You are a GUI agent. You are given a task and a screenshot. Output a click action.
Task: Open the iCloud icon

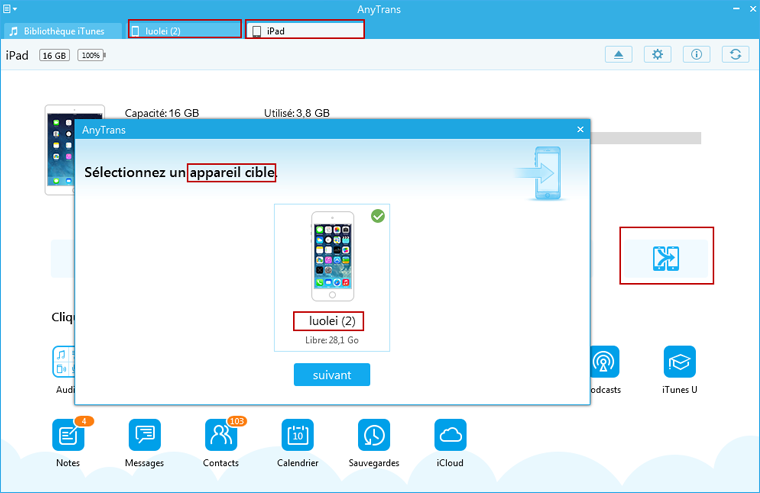(450, 435)
